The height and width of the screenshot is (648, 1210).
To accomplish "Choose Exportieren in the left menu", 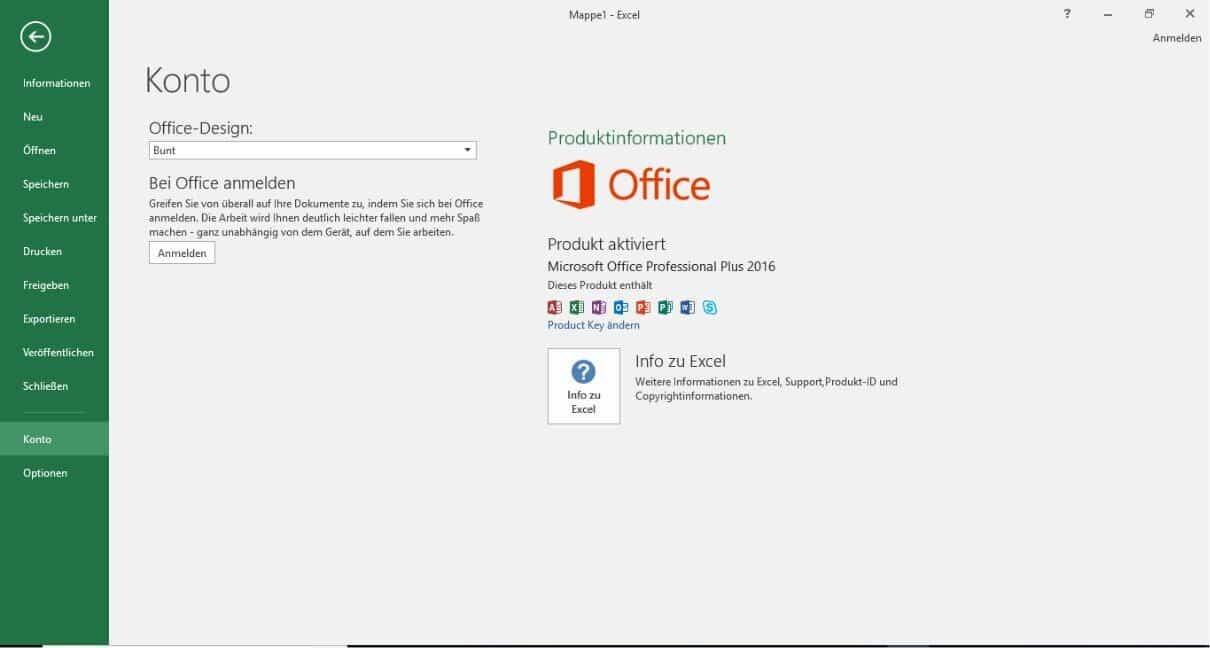I will 48,319.
